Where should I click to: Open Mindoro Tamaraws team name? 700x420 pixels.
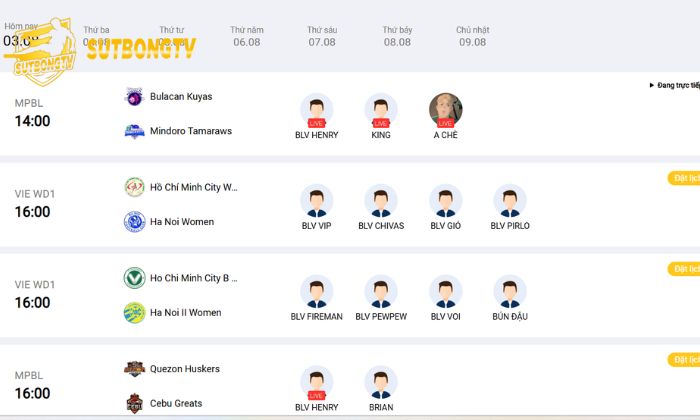pos(191,131)
